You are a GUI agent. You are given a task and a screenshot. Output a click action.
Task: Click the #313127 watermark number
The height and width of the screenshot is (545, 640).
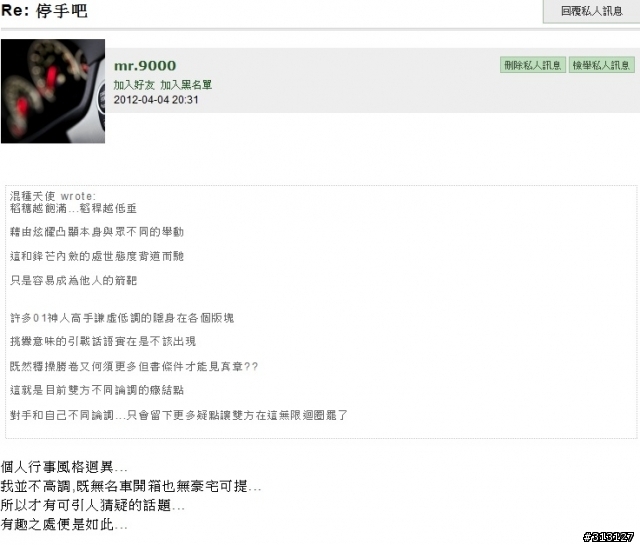[609, 537]
